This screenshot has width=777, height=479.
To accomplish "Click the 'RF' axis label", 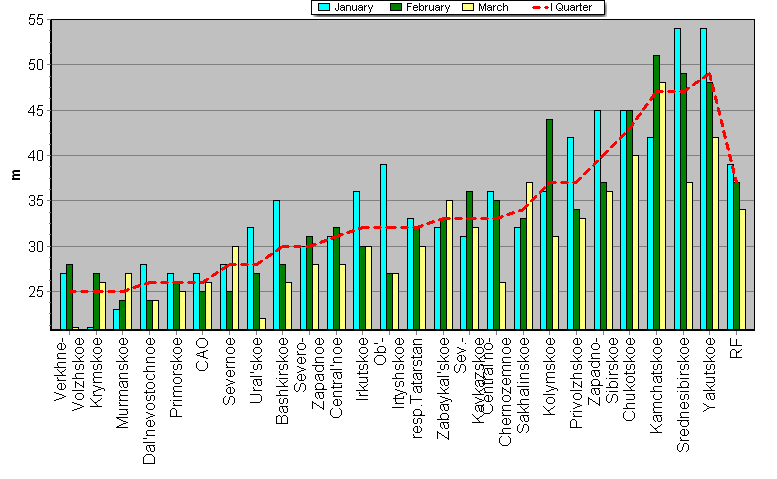I will 736,348.
